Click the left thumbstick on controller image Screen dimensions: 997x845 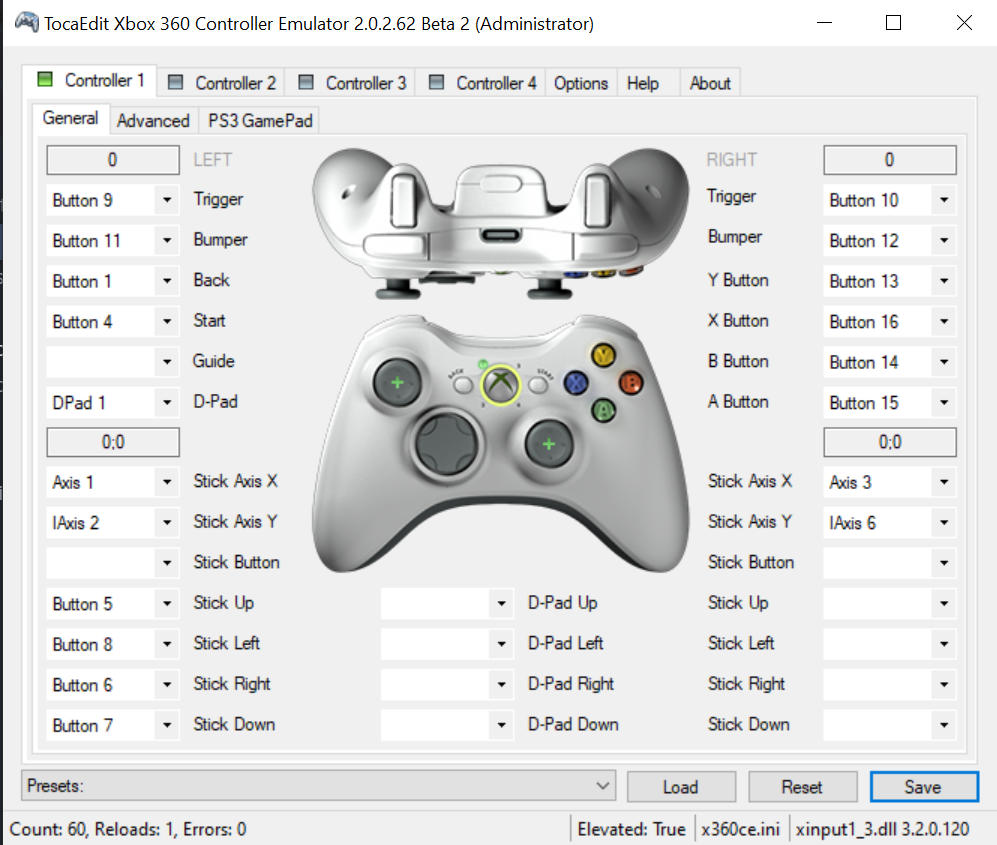[397, 383]
